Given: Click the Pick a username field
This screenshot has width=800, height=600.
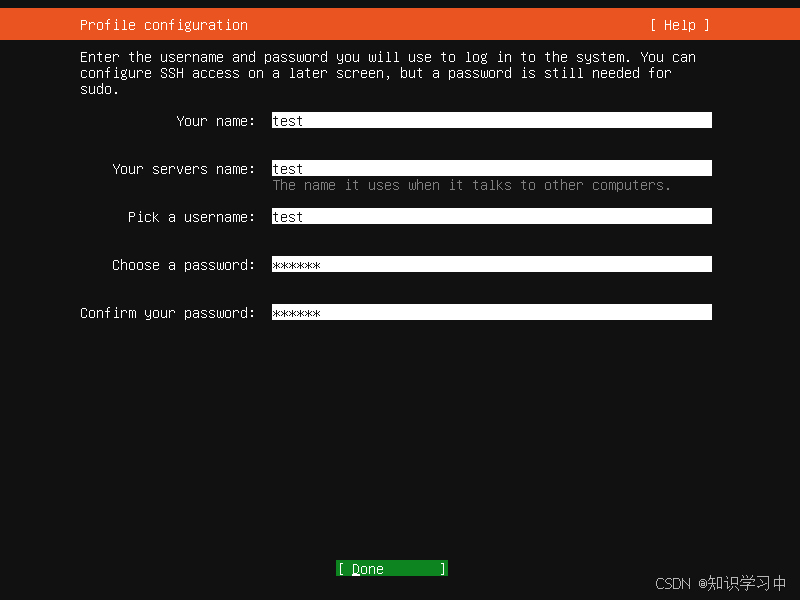Looking at the screenshot, I should tap(491, 216).
